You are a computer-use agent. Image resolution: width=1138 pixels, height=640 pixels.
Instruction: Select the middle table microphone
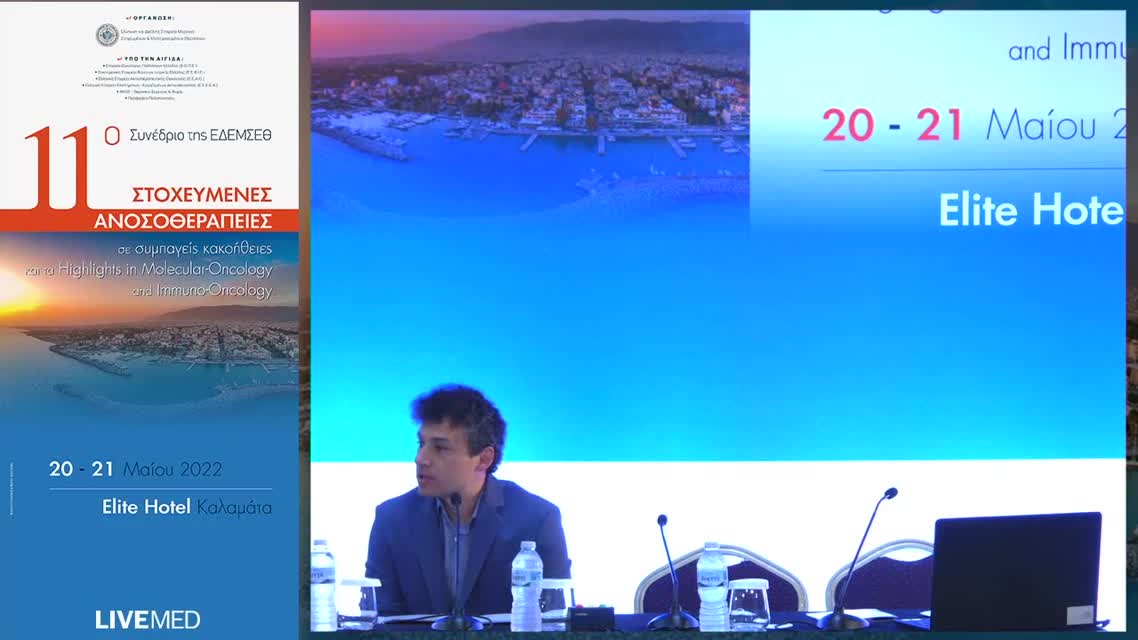(x=670, y=572)
